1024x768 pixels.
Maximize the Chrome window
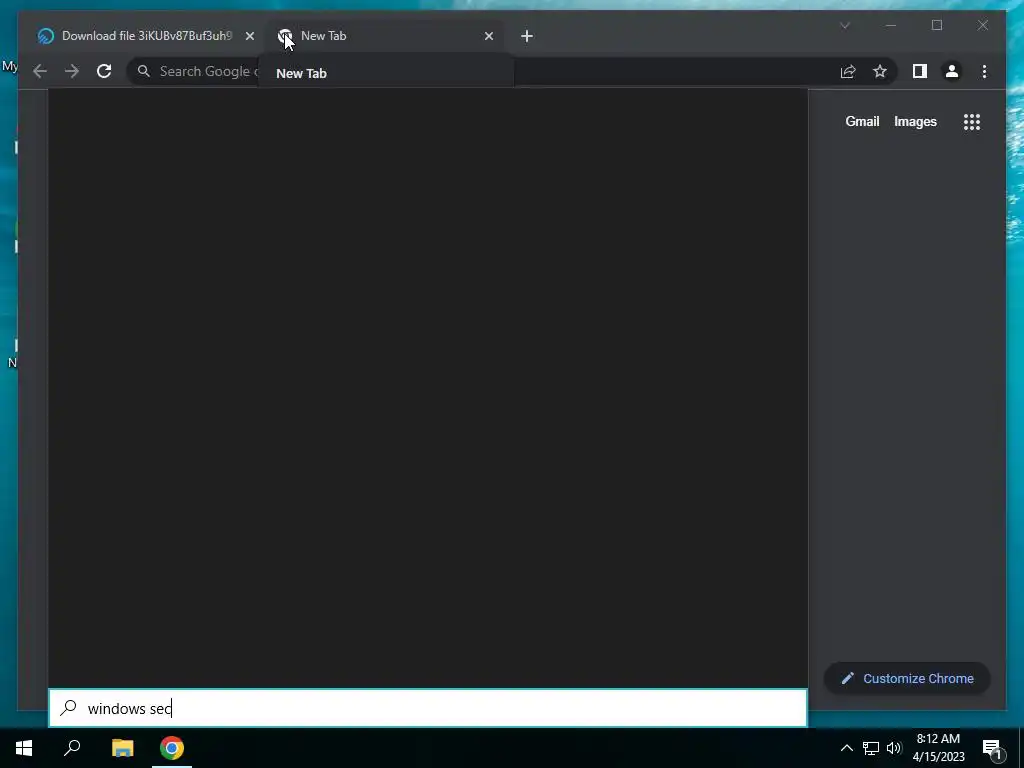point(936,25)
